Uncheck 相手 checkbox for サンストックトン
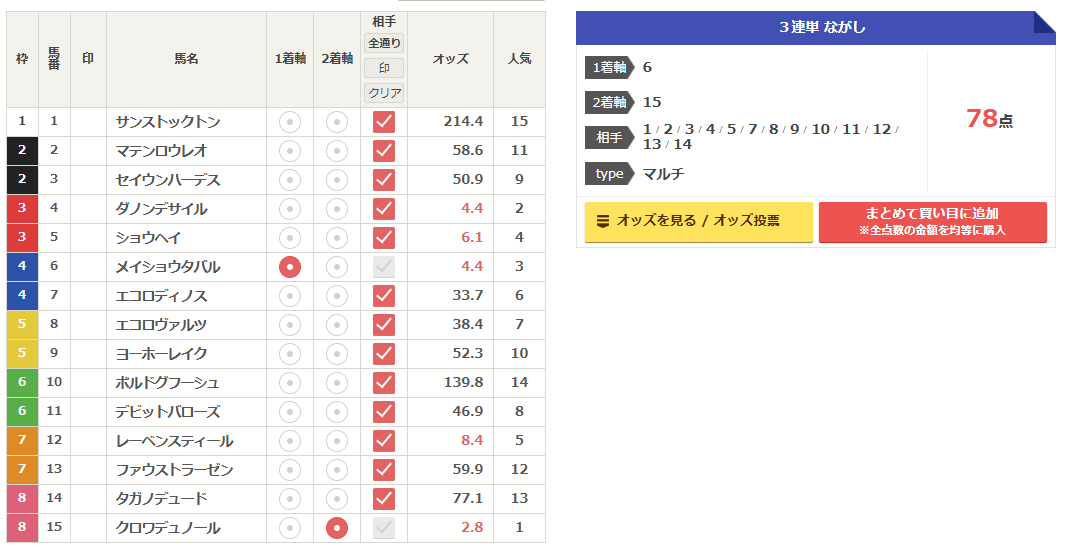1065x549 pixels. pos(384,122)
